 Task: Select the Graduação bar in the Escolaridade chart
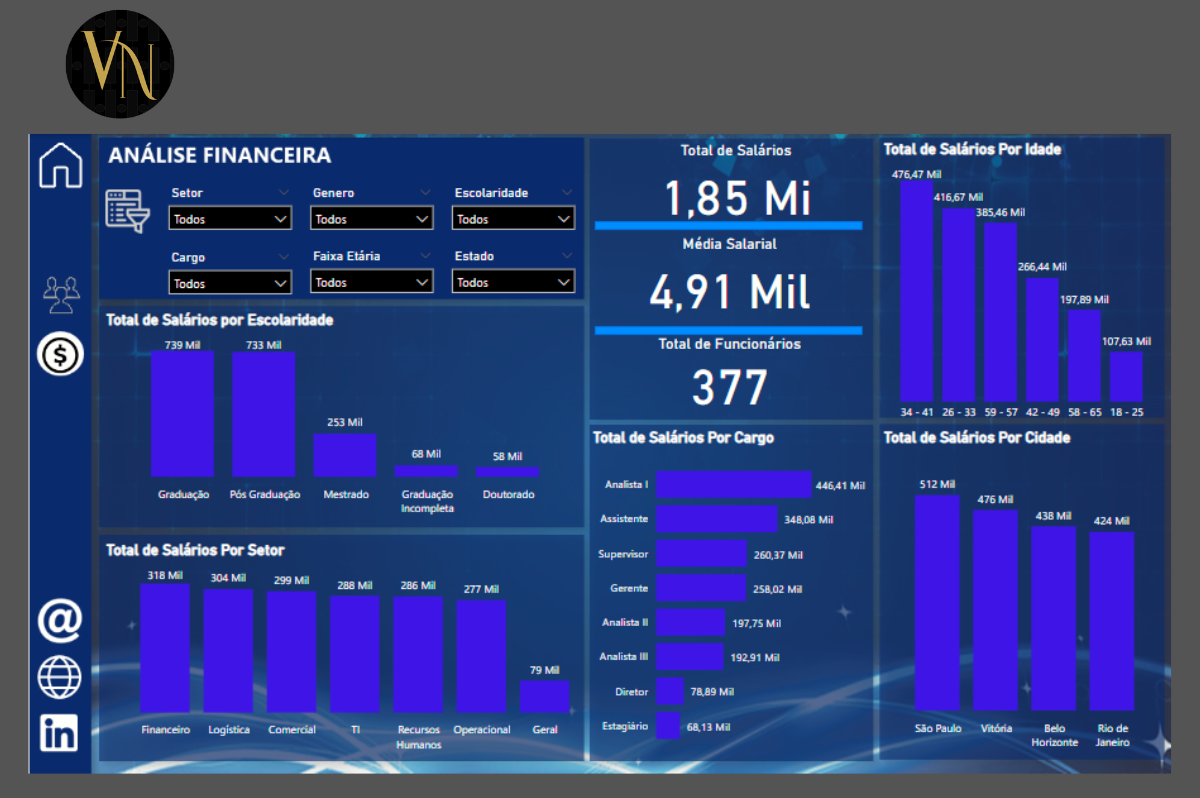(183, 414)
